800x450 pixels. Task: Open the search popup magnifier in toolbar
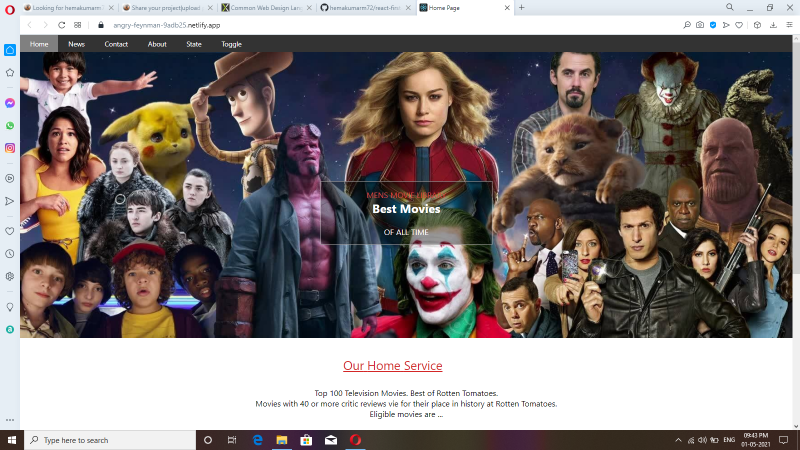coord(687,25)
